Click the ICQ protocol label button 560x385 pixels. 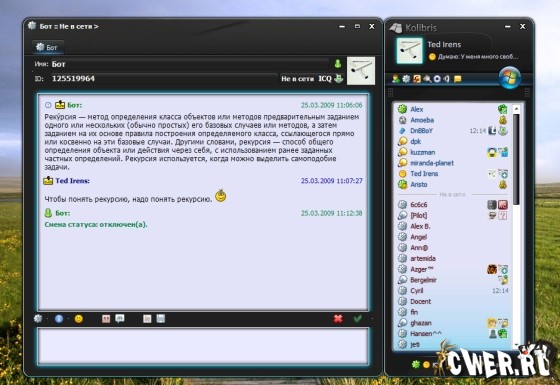click(x=325, y=79)
